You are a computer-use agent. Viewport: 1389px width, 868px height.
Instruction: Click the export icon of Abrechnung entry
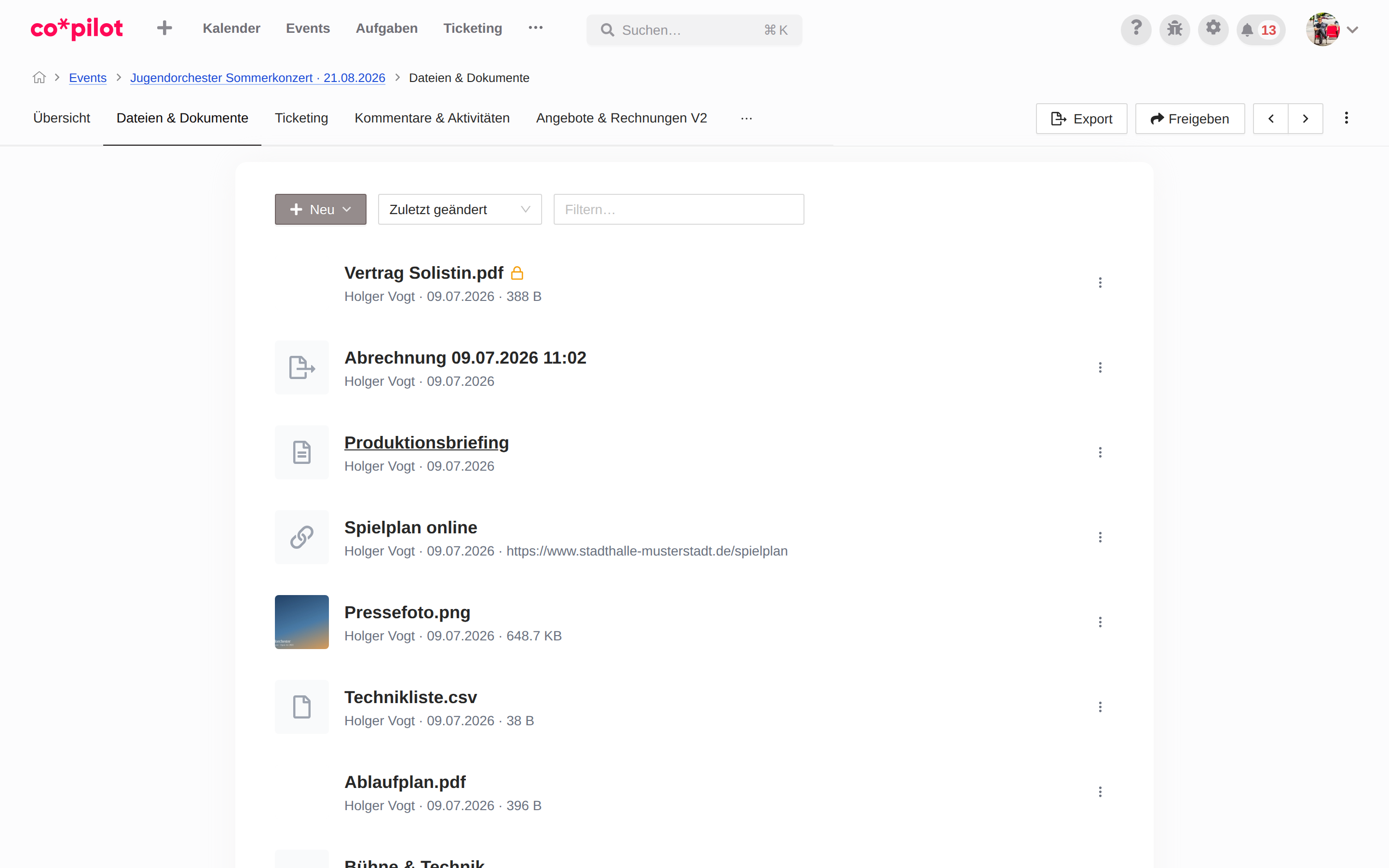coord(302,367)
